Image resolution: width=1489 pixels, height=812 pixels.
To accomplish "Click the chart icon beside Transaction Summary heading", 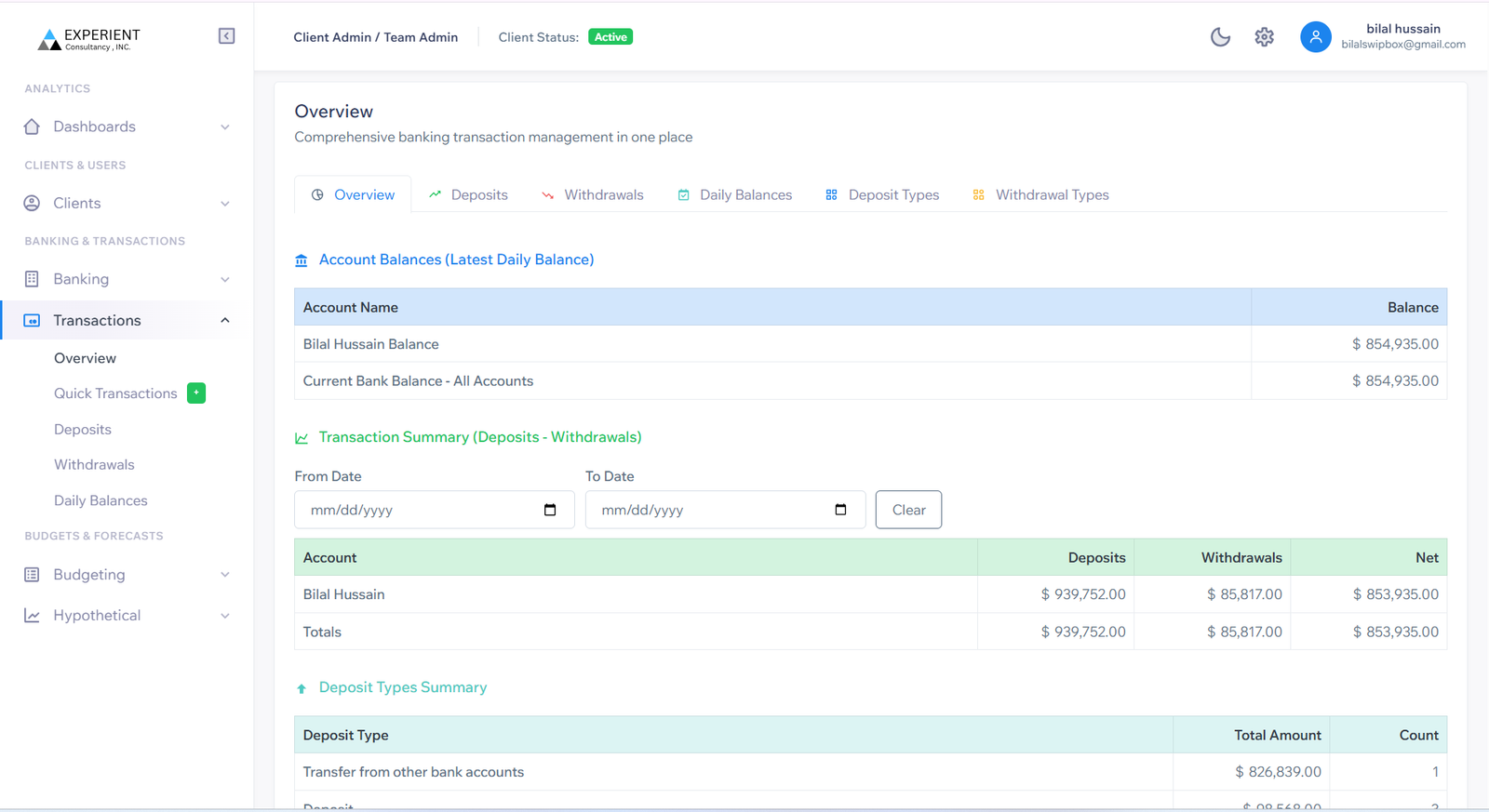I will pyautogui.click(x=302, y=438).
